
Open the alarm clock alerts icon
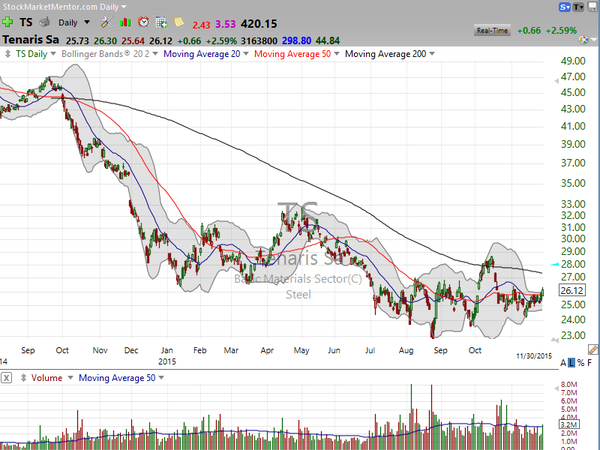143,22
